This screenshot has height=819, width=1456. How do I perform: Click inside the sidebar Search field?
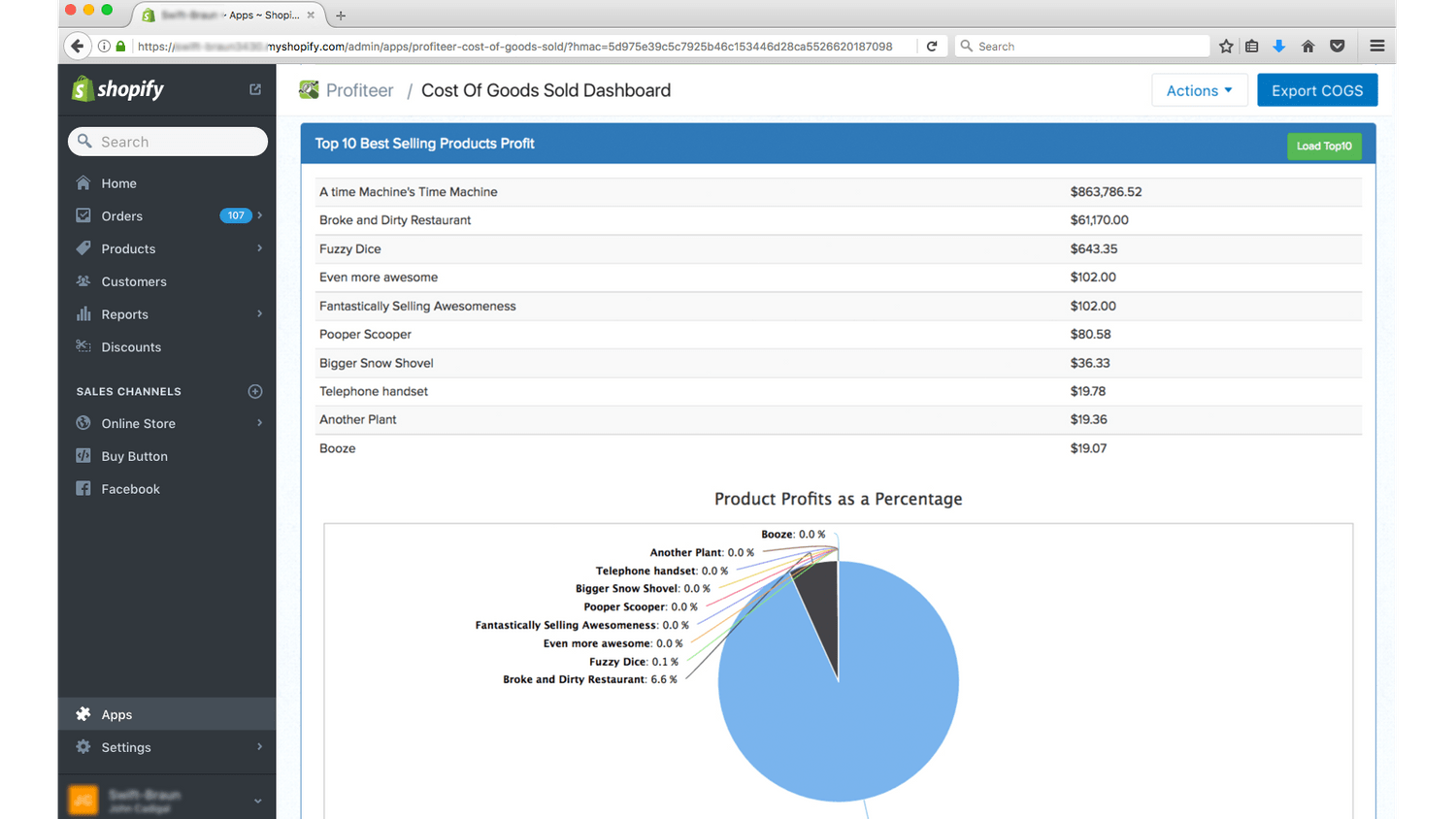tap(167, 141)
